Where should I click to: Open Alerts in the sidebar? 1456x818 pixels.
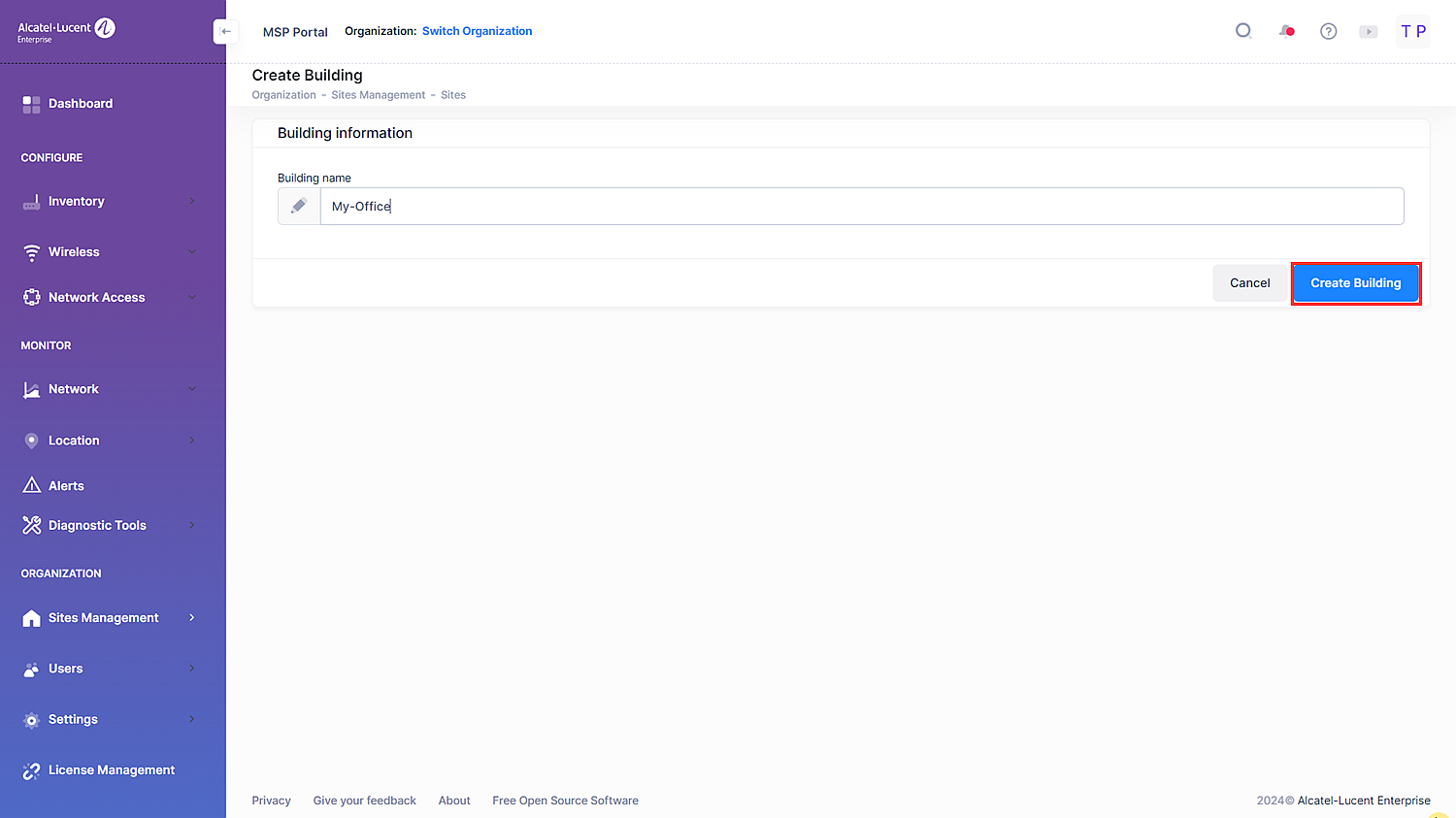coord(66,485)
